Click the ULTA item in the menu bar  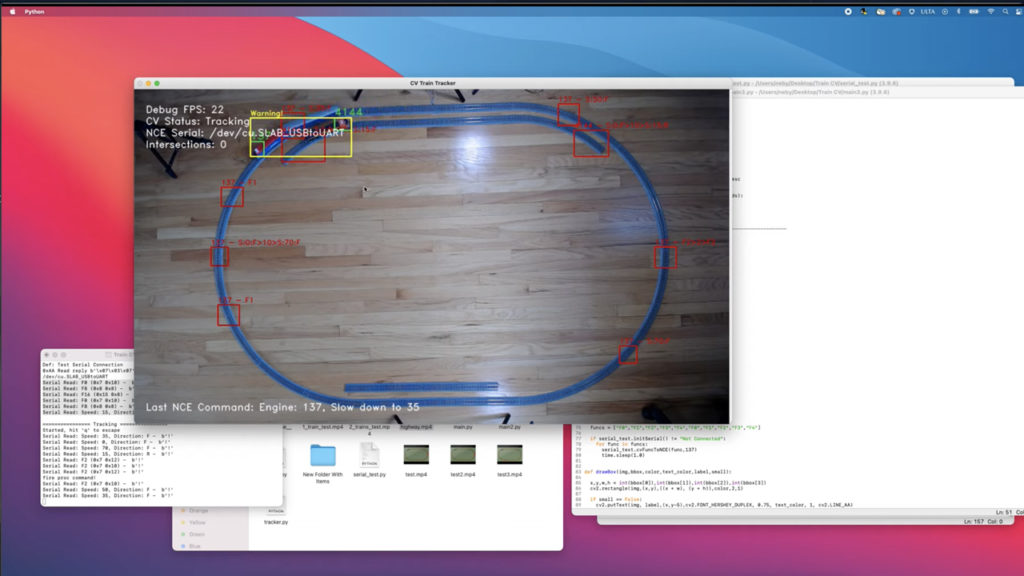click(928, 10)
